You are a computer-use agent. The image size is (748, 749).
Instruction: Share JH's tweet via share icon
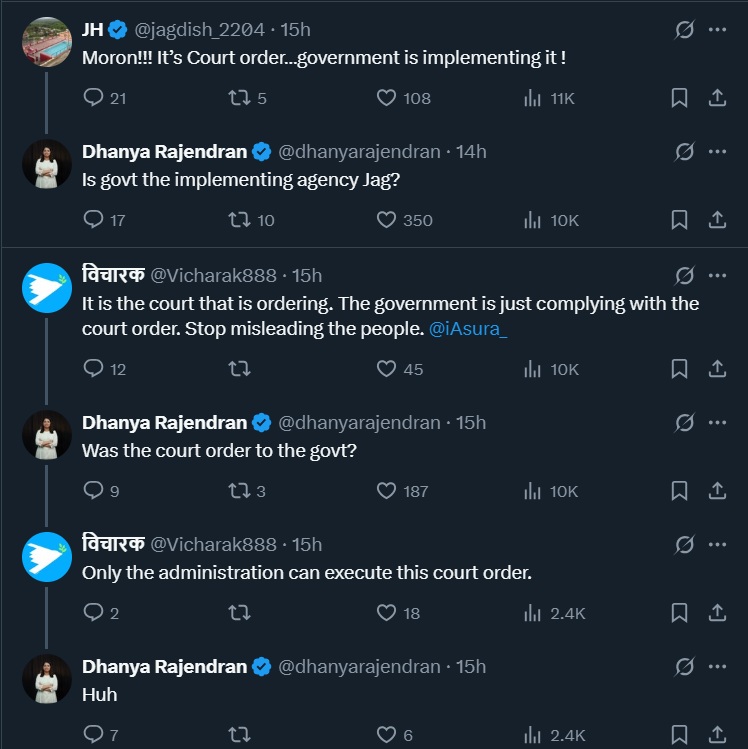point(717,98)
